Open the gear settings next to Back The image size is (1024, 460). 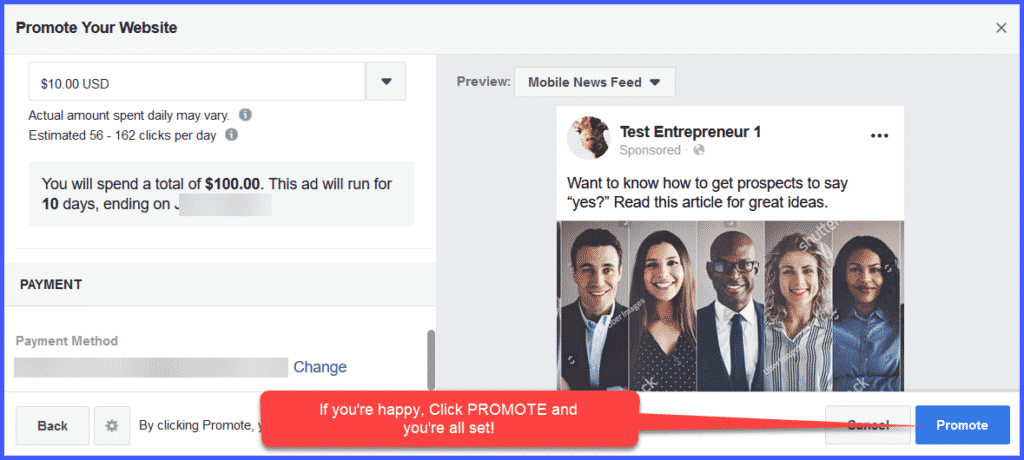[x=112, y=425]
